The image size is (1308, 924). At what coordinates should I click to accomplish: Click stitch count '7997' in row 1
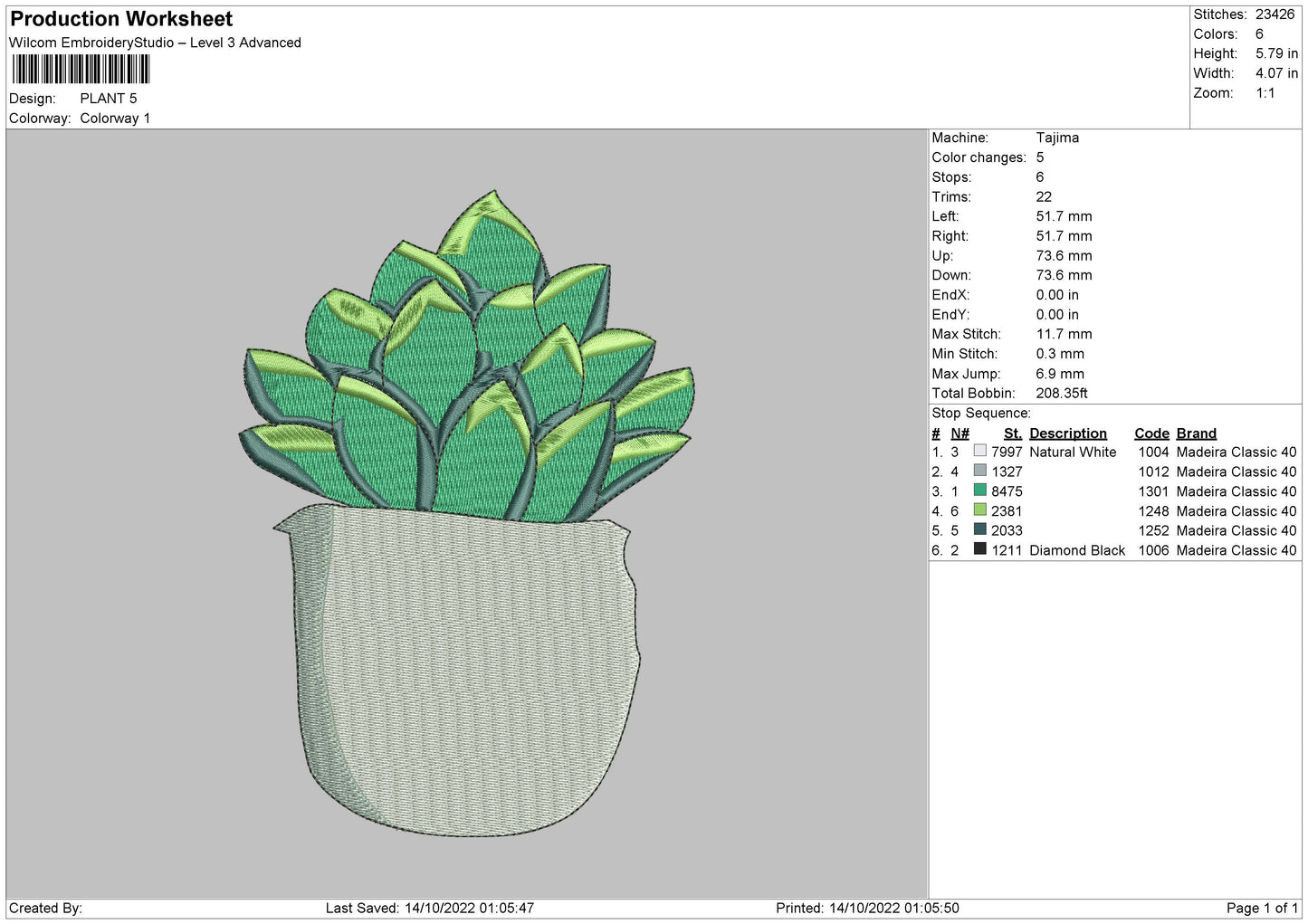[x=1007, y=452]
